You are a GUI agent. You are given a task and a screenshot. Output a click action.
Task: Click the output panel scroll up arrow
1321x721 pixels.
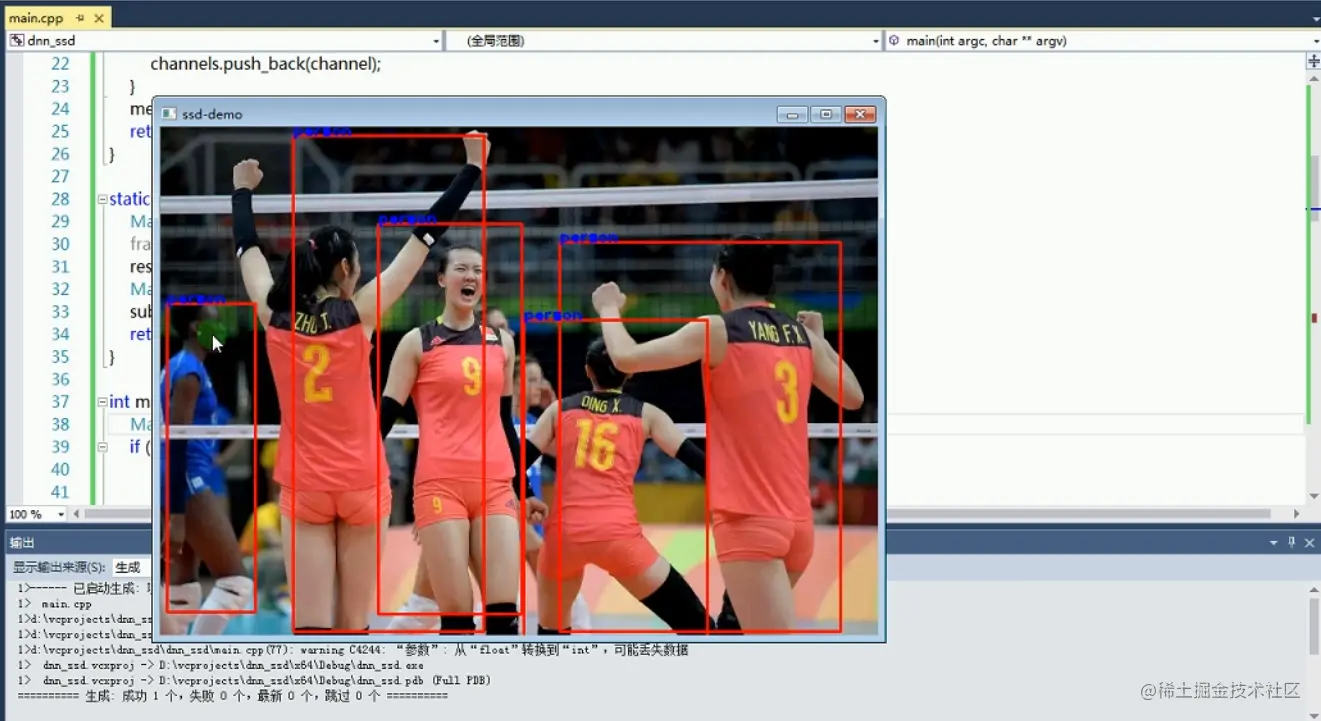point(1314,591)
